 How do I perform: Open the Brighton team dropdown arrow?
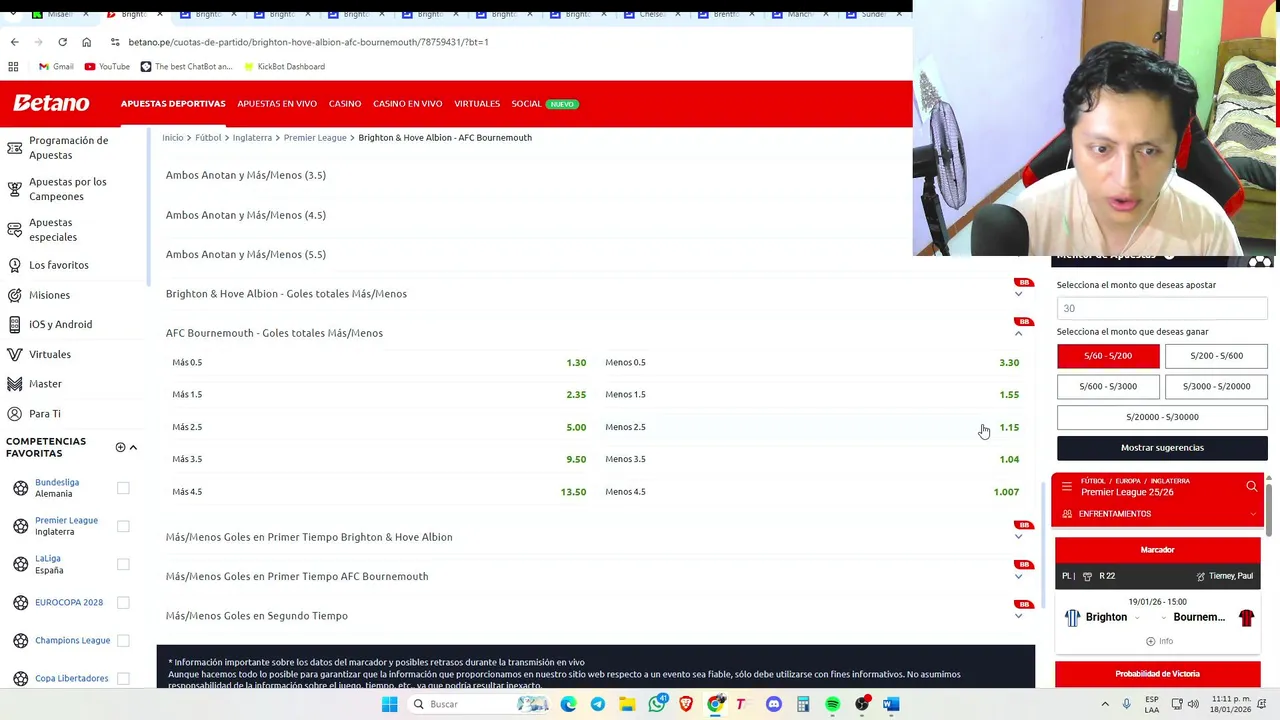(1136, 618)
